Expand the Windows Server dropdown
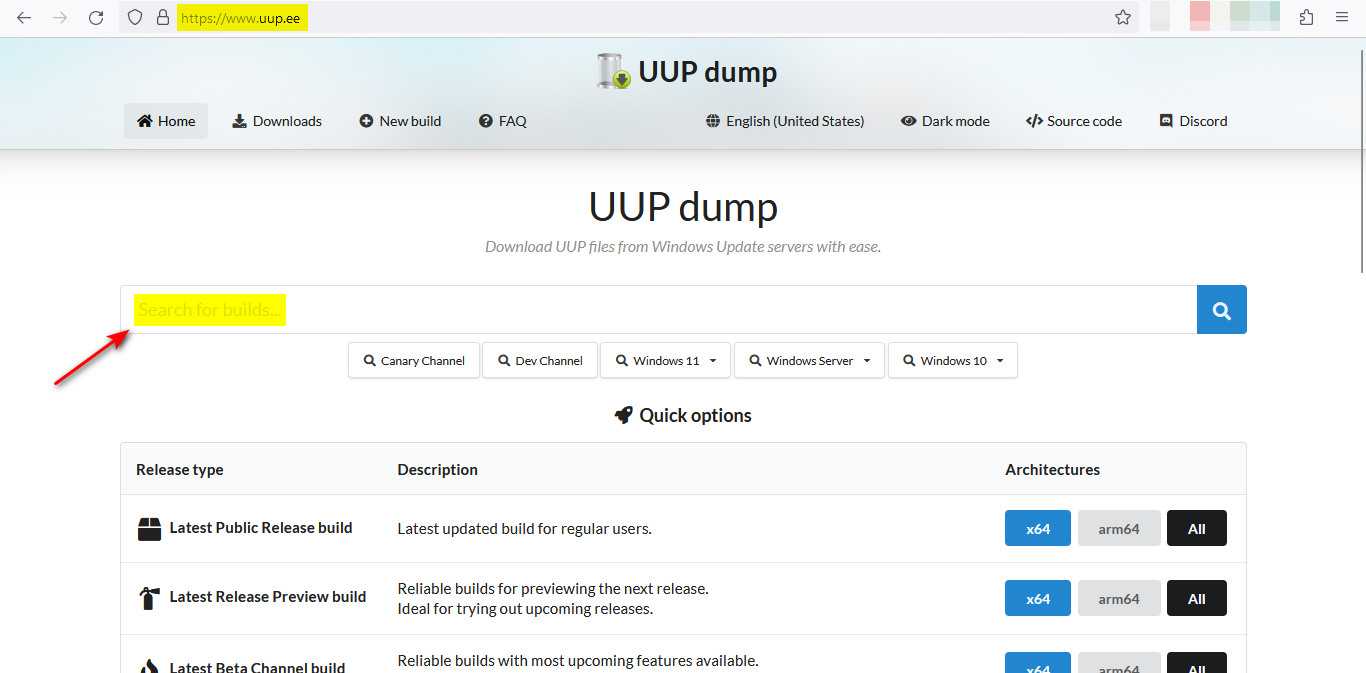This screenshot has width=1366, height=673. pos(809,361)
